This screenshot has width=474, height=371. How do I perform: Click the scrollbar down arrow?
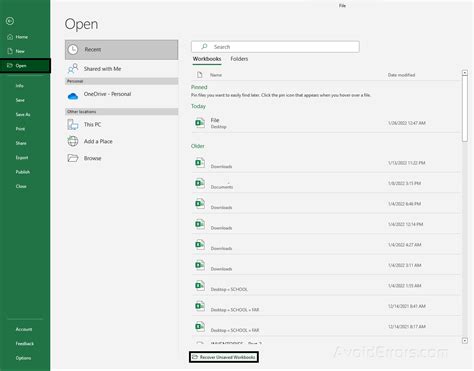(465, 341)
